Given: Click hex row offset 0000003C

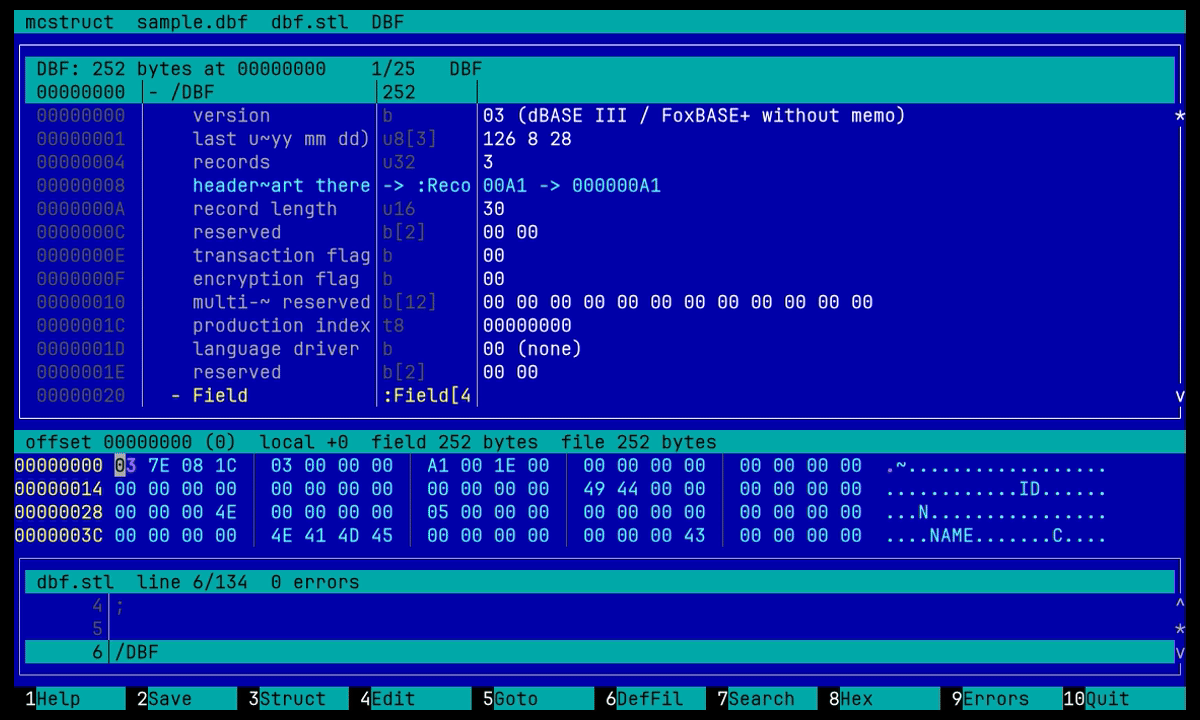Looking at the screenshot, I should pyautogui.click(x=58, y=535).
